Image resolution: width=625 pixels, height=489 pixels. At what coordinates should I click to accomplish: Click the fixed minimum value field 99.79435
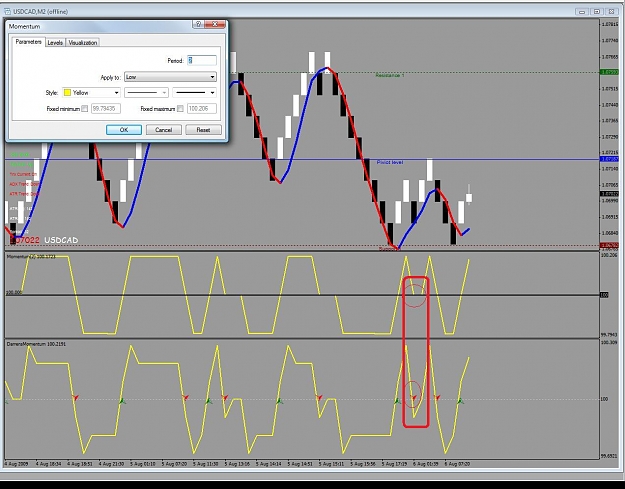coord(106,108)
